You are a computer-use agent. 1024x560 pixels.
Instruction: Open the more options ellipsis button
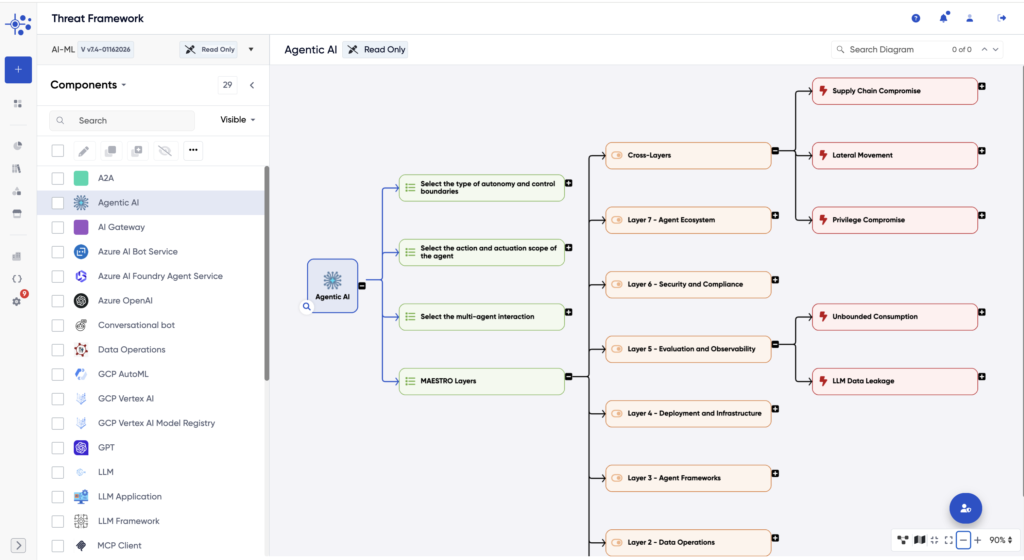coord(193,151)
